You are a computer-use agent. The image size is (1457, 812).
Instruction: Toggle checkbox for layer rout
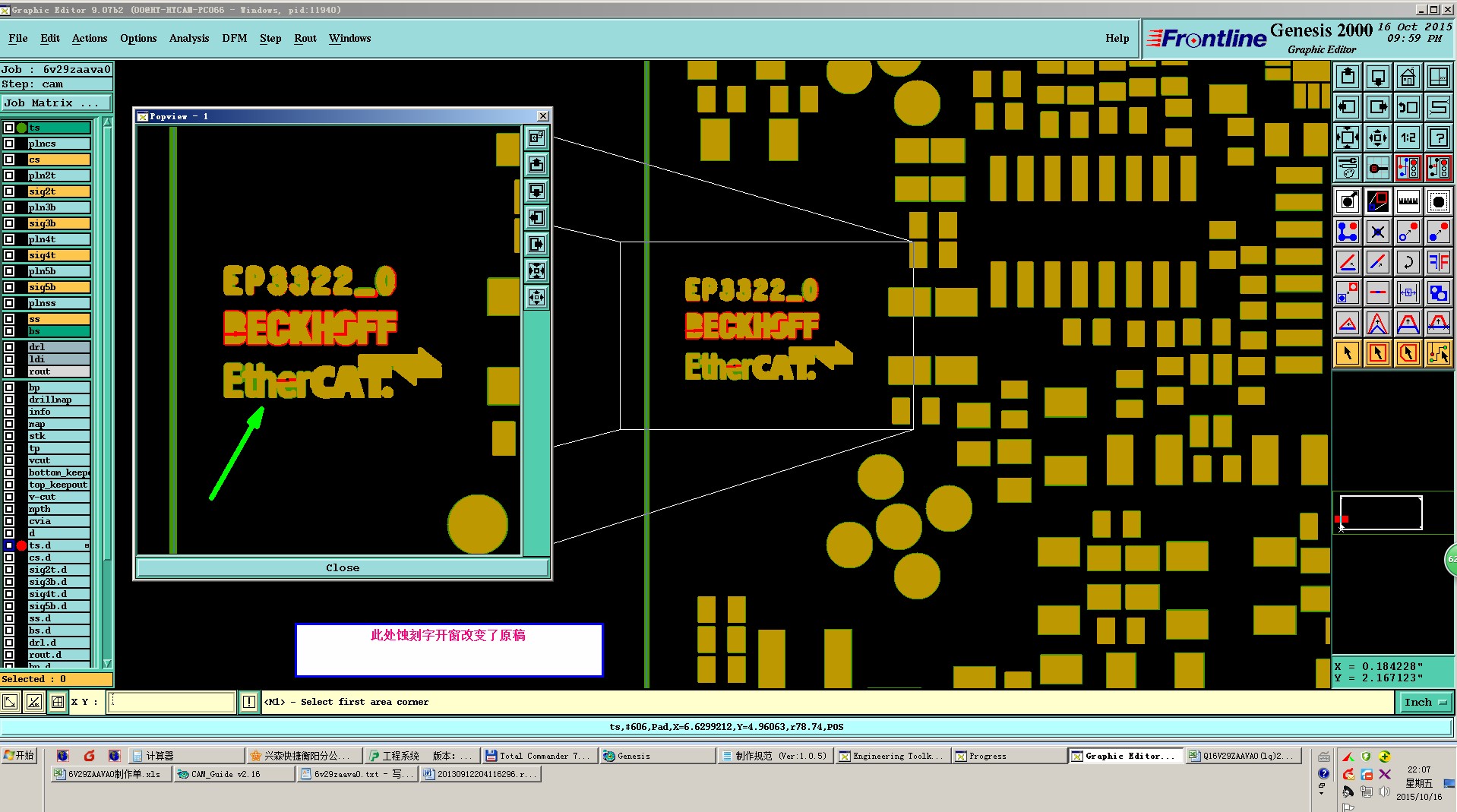[9, 371]
